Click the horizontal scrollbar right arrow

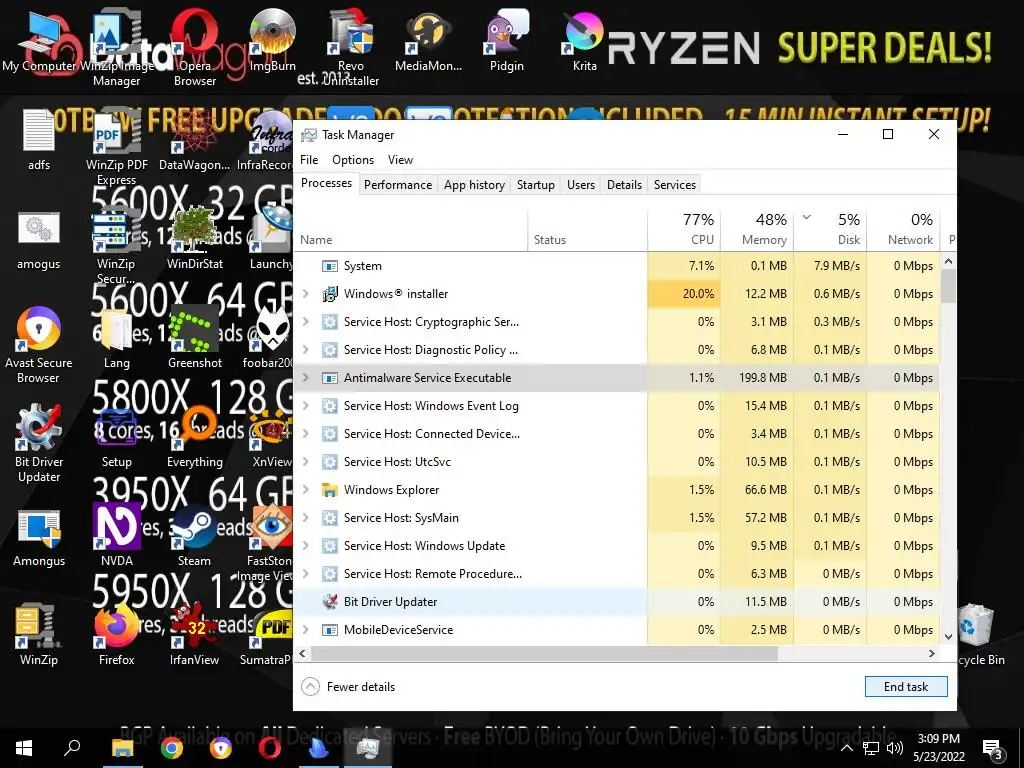coord(932,653)
